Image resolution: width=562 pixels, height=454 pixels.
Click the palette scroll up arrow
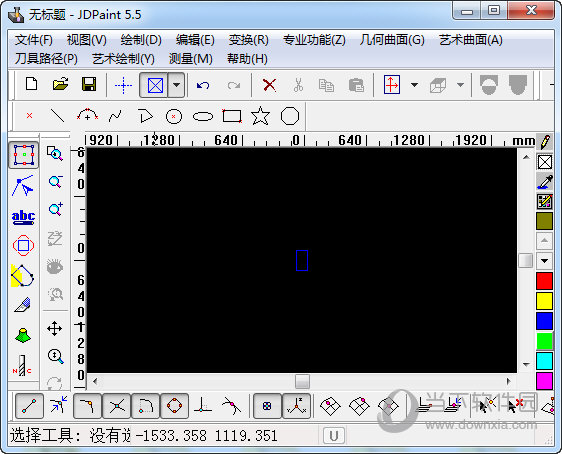tap(544, 241)
